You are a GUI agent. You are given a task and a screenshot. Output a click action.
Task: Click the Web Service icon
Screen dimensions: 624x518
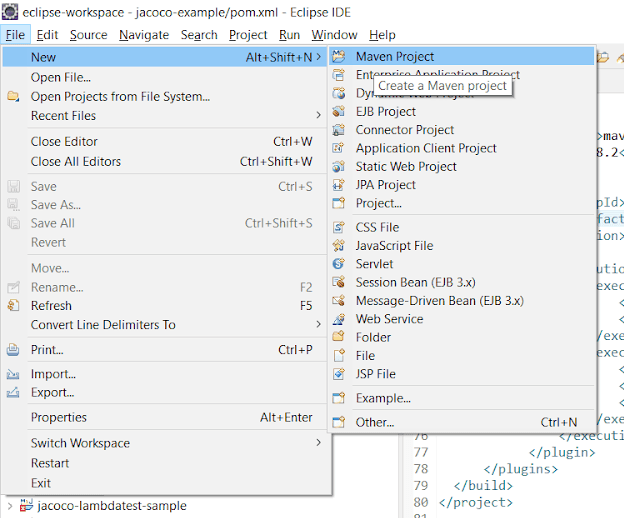[339, 319]
